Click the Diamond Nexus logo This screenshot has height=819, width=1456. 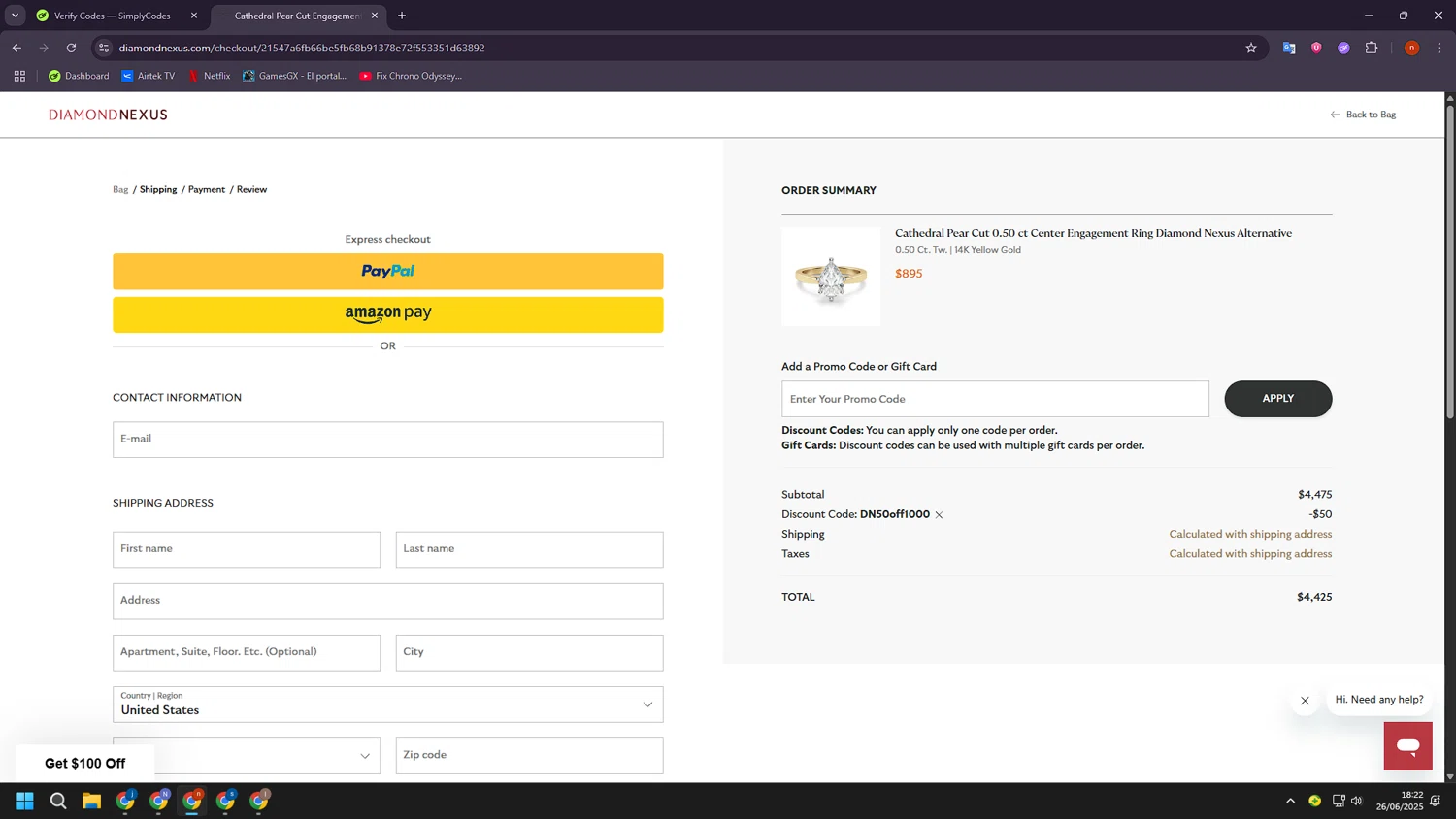(108, 115)
